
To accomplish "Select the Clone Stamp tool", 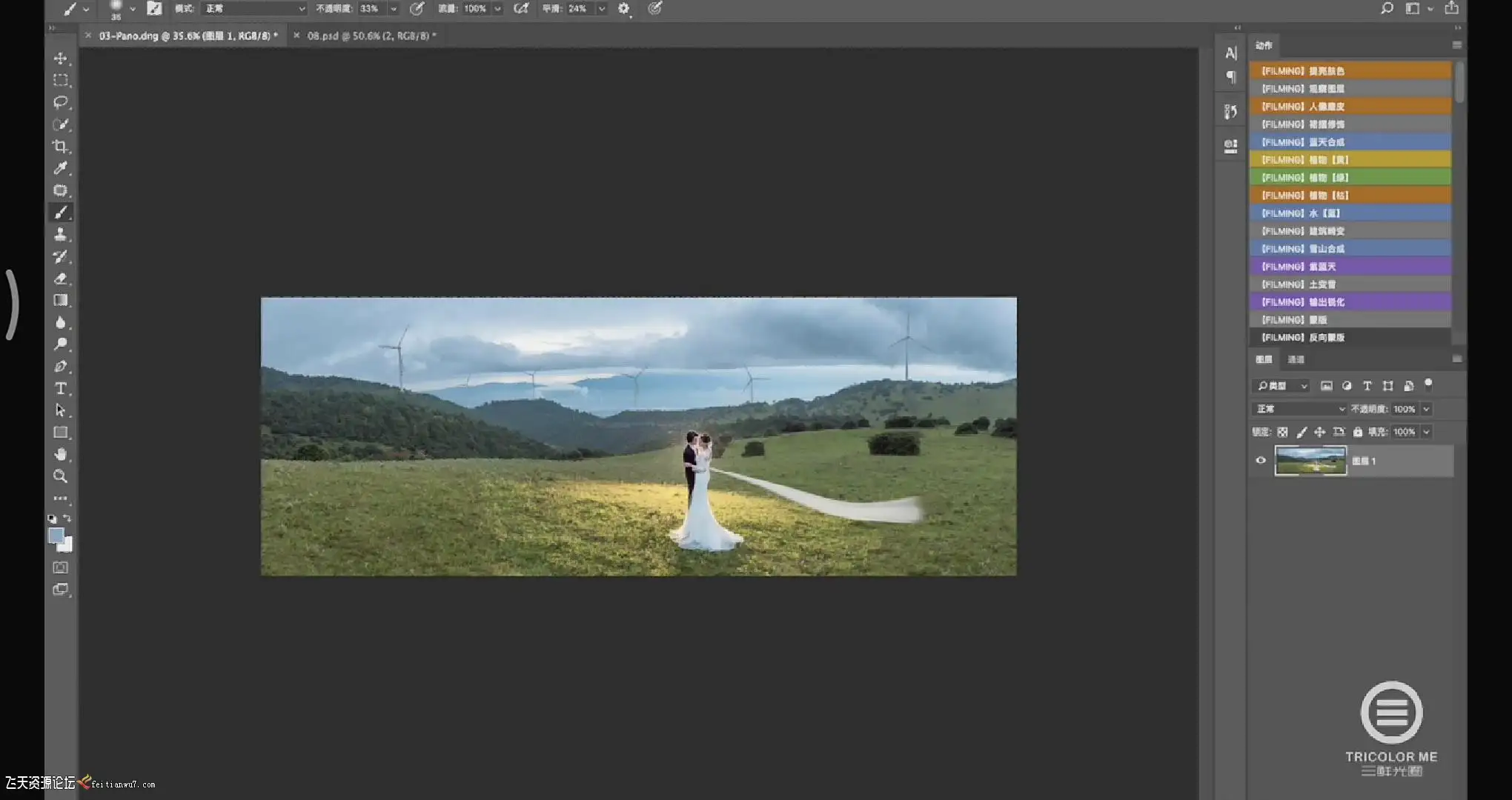I will point(61,234).
